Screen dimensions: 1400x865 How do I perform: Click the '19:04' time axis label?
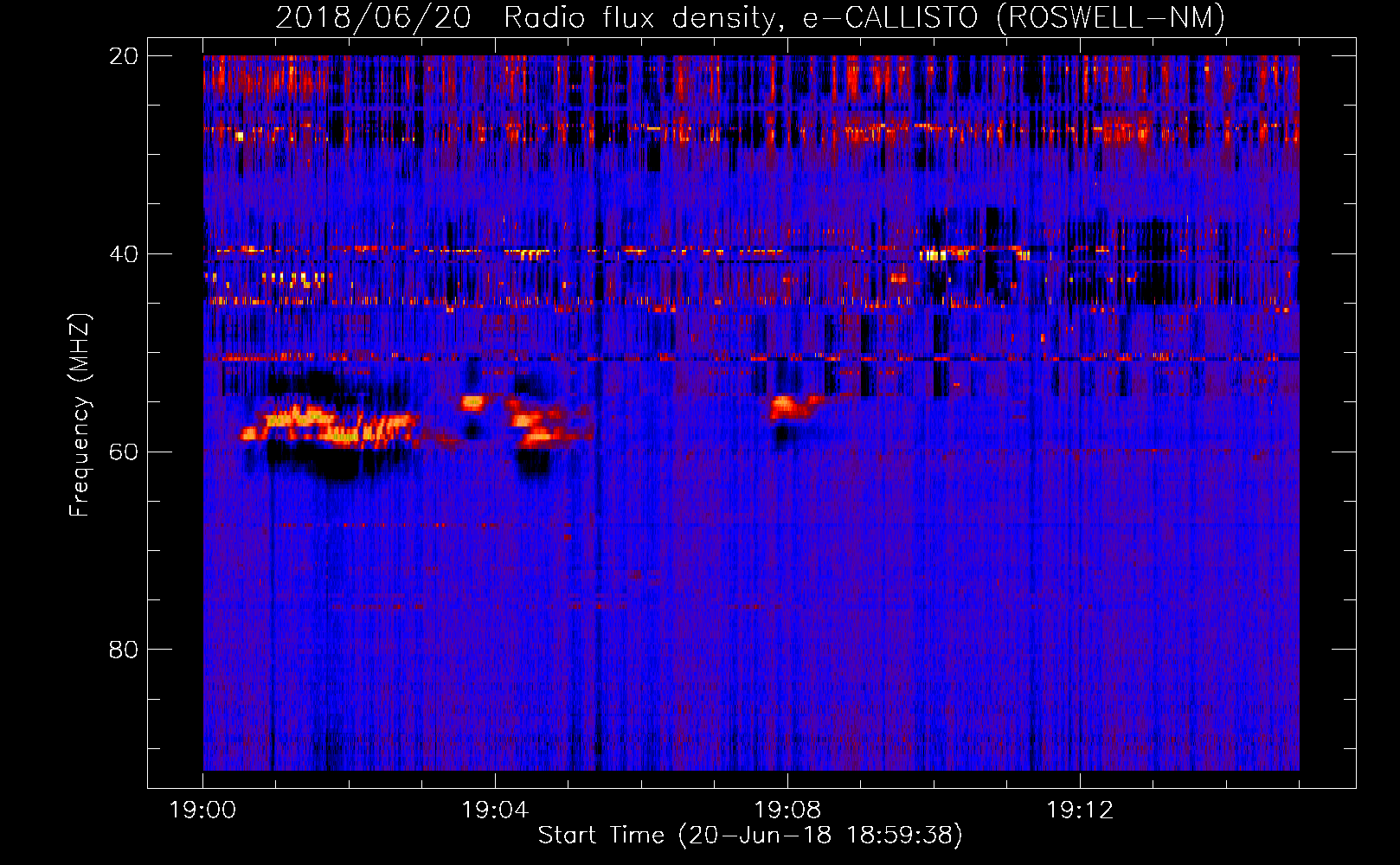click(495, 811)
